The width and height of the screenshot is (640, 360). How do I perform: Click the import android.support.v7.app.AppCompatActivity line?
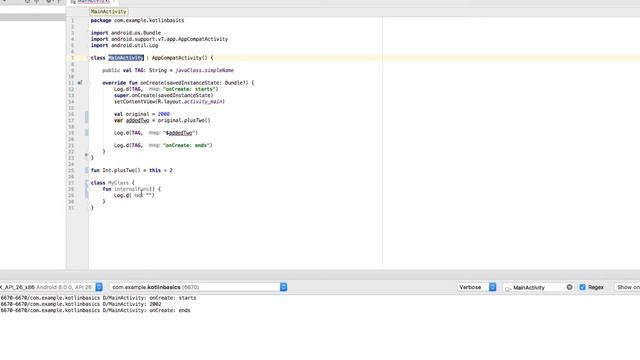click(x=159, y=39)
